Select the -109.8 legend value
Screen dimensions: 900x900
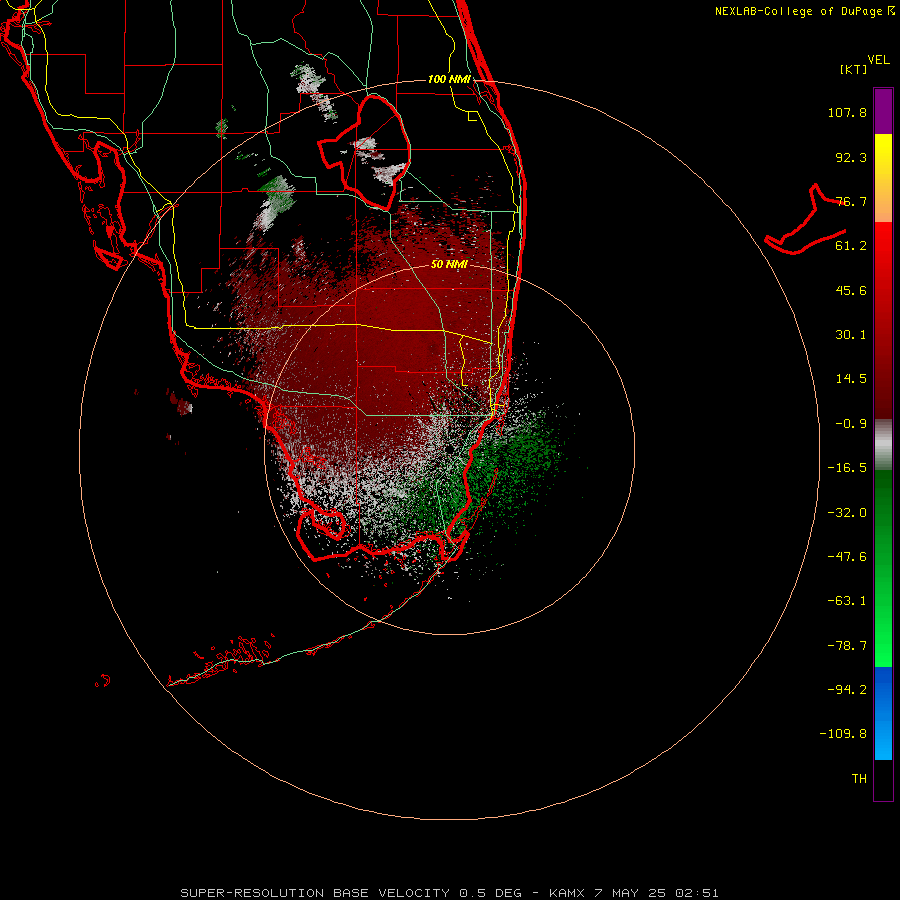click(844, 734)
